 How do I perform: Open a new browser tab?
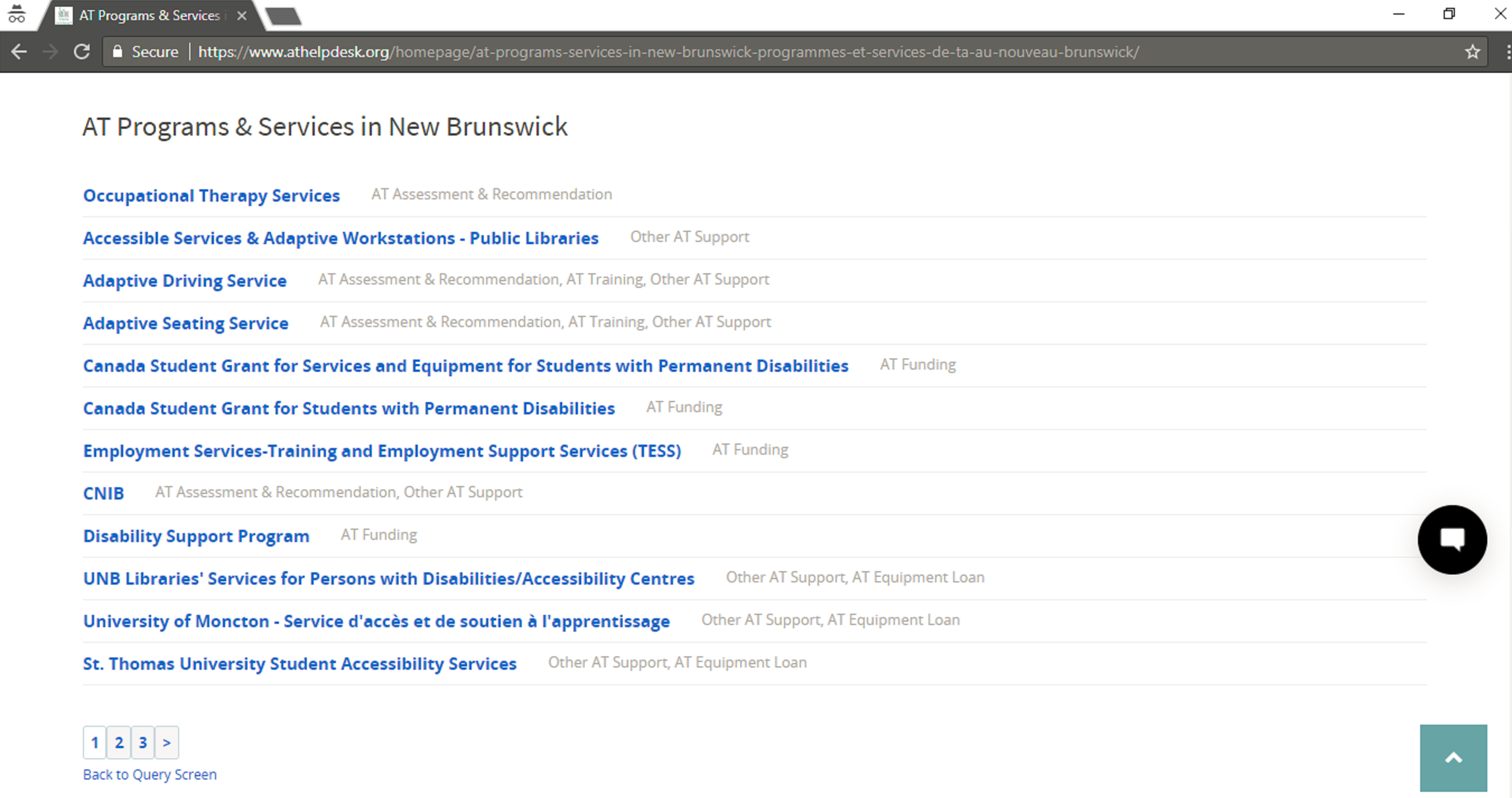coord(283,16)
